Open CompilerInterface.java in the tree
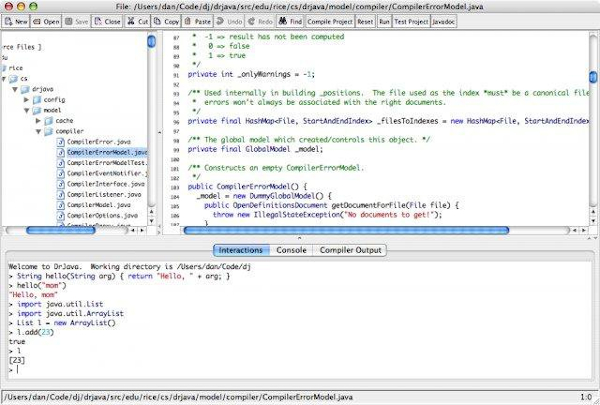 point(106,184)
